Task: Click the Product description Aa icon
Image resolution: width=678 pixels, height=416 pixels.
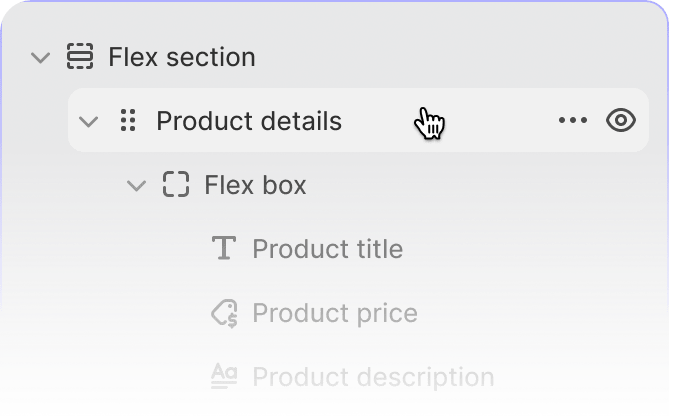Action: click(x=224, y=376)
